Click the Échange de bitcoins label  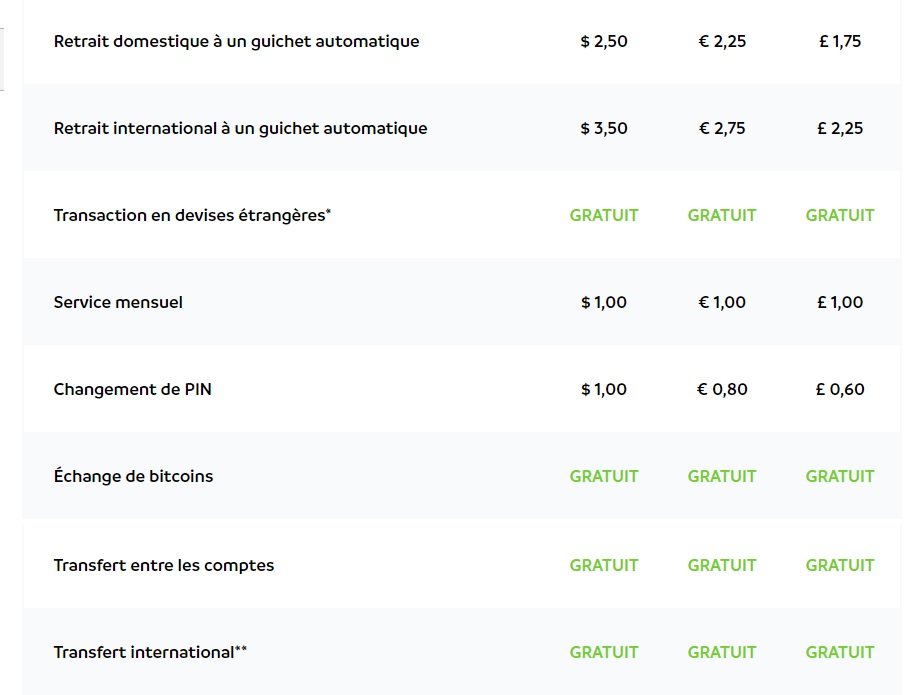[x=133, y=476]
